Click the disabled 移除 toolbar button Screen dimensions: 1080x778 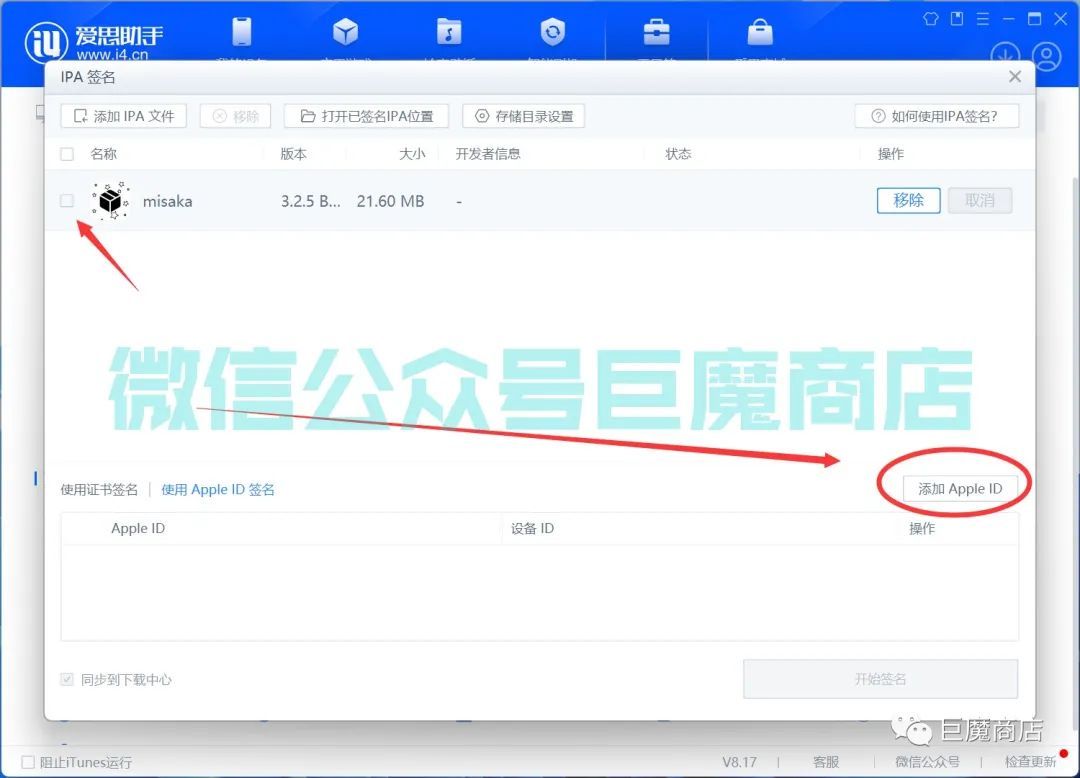pyautogui.click(x=236, y=116)
